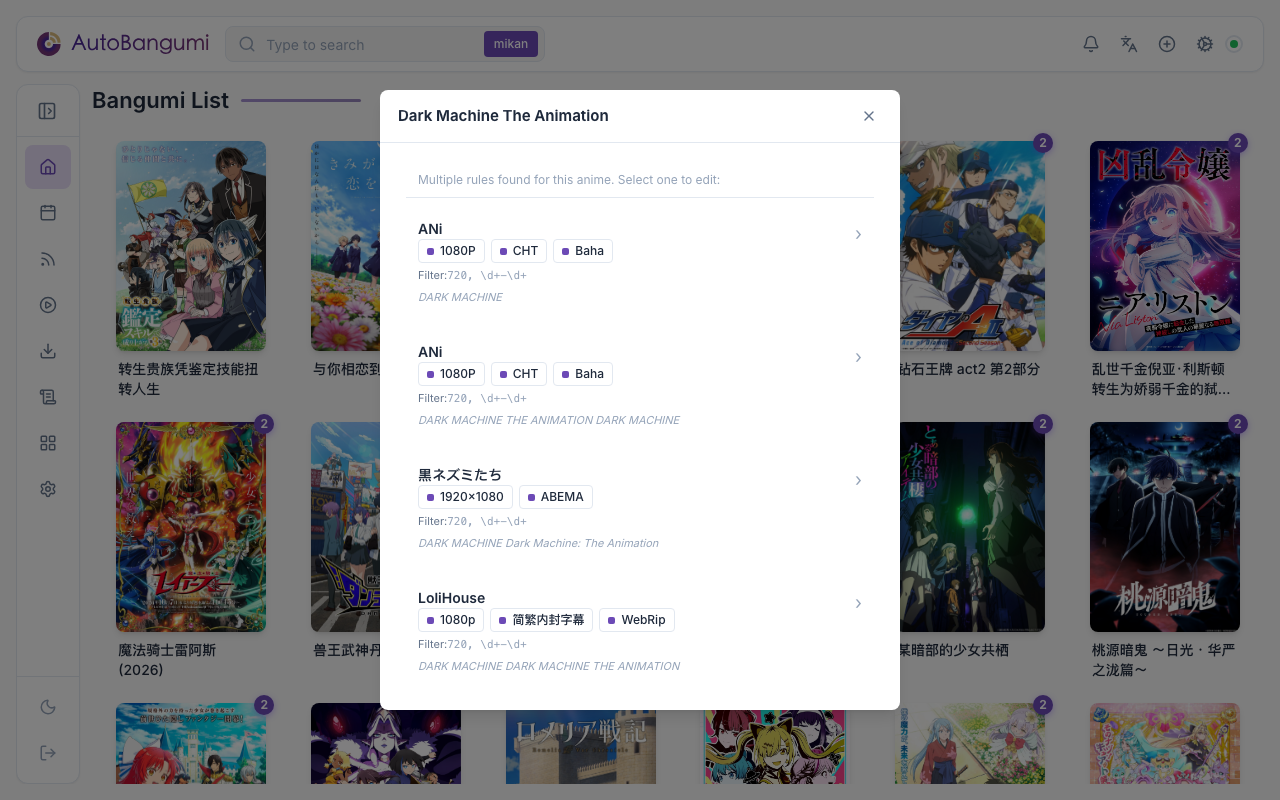Viewport: 1280px width, 800px height.
Task: Click the WebRip tag
Action: click(637, 620)
